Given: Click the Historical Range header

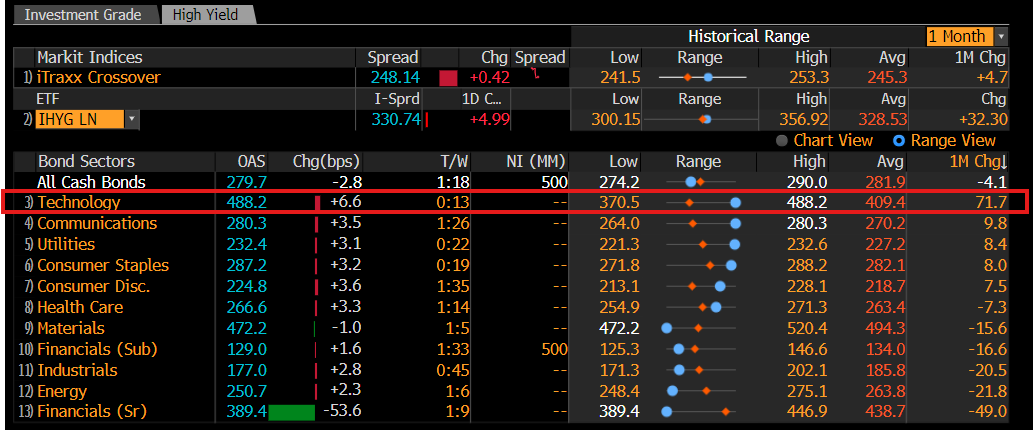Looking at the screenshot, I should [x=749, y=36].
